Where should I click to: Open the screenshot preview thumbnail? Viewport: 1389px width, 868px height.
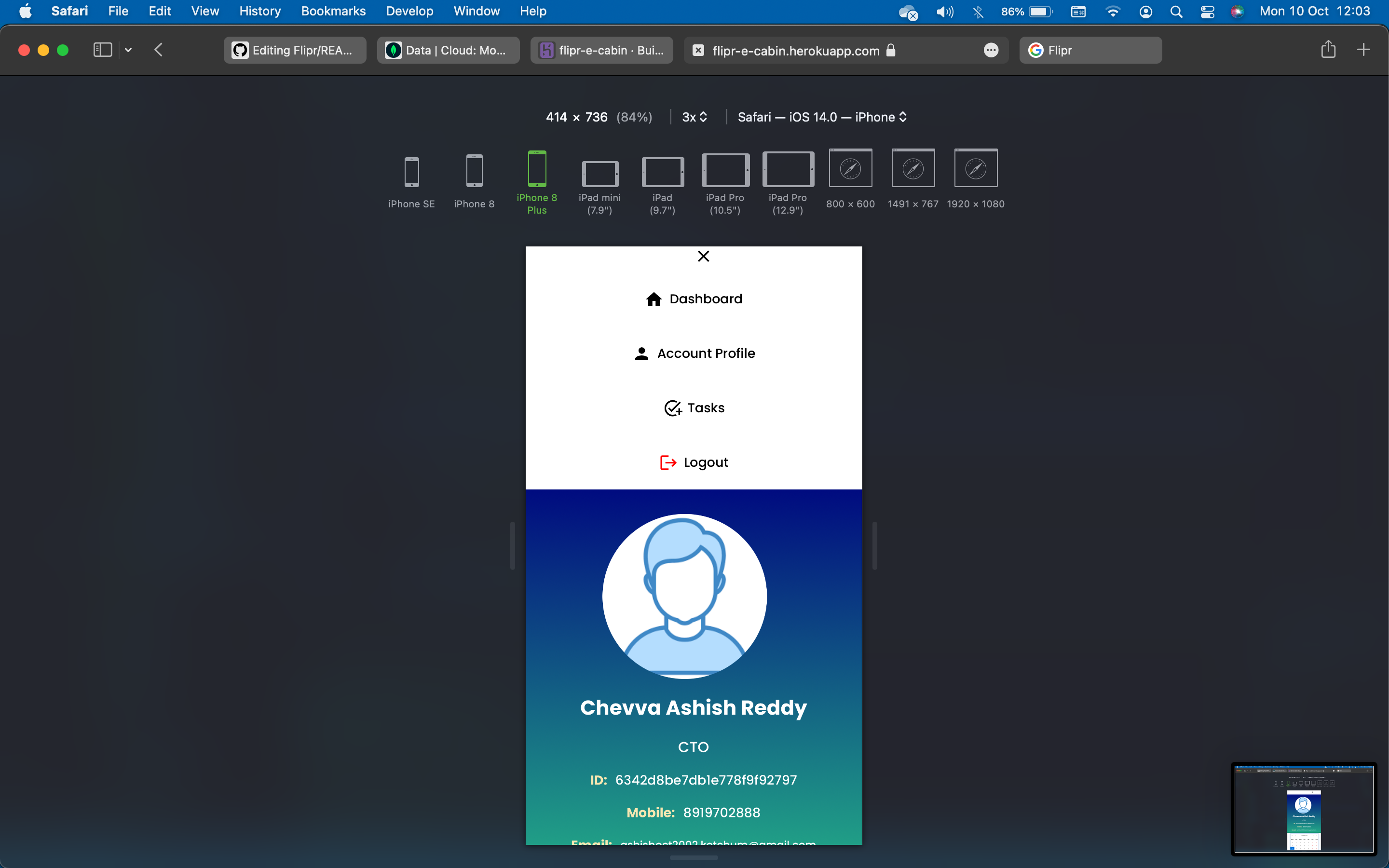click(x=1304, y=808)
